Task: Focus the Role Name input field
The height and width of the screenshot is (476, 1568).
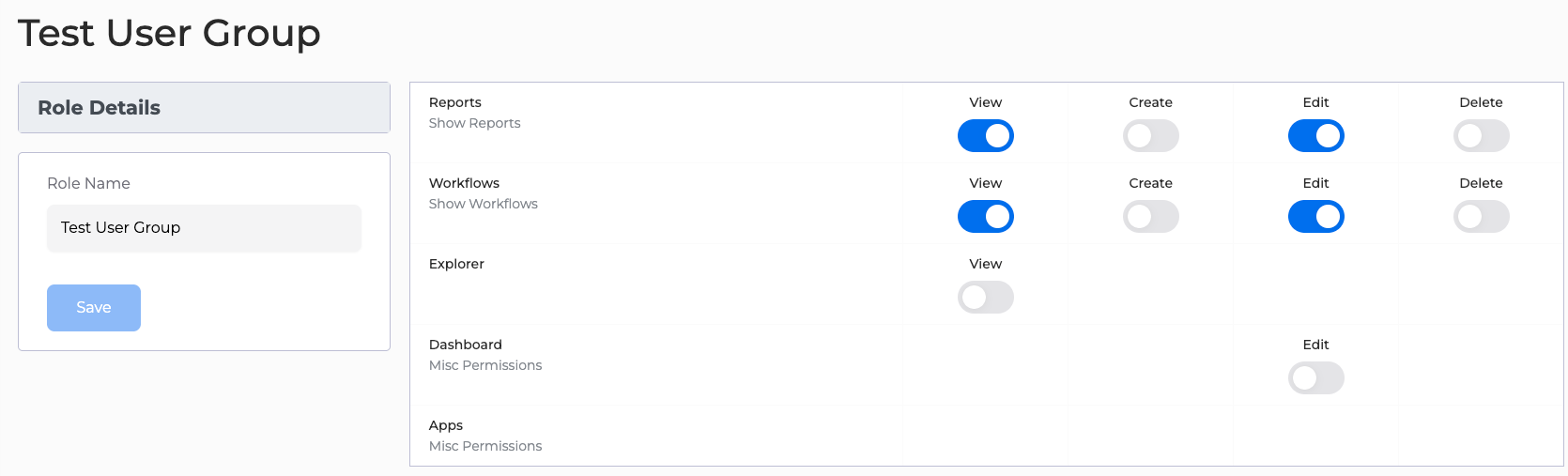Action: pyautogui.click(x=204, y=228)
